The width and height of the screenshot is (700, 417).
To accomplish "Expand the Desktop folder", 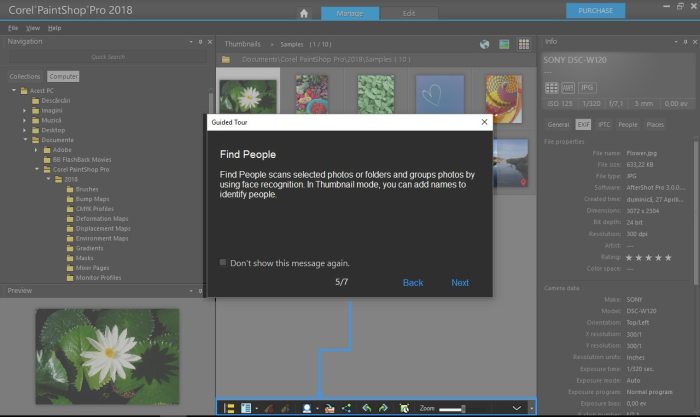I will coord(25,130).
